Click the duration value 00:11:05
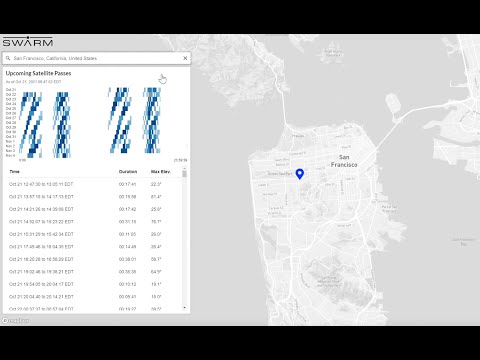The width and height of the screenshot is (480, 360). pyautogui.click(x=127, y=234)
